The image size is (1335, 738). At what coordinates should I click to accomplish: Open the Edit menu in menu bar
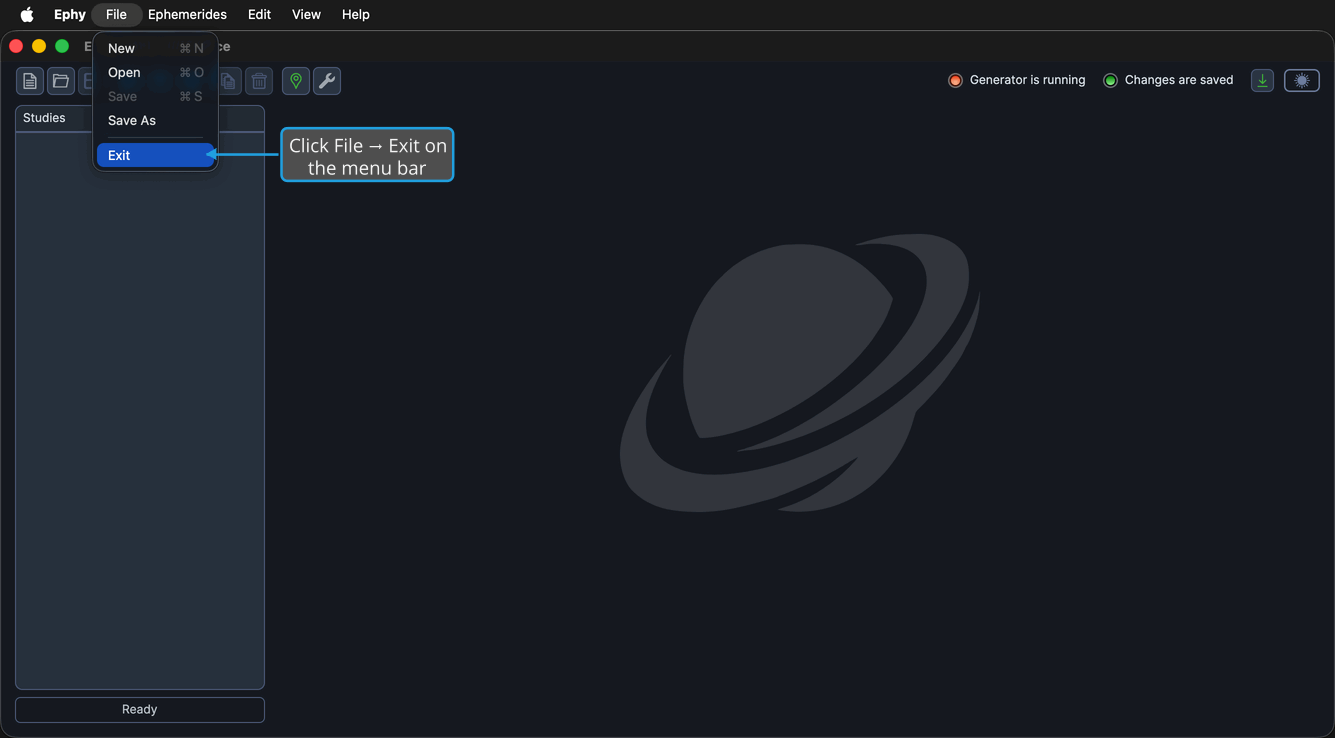click(259, 14)
